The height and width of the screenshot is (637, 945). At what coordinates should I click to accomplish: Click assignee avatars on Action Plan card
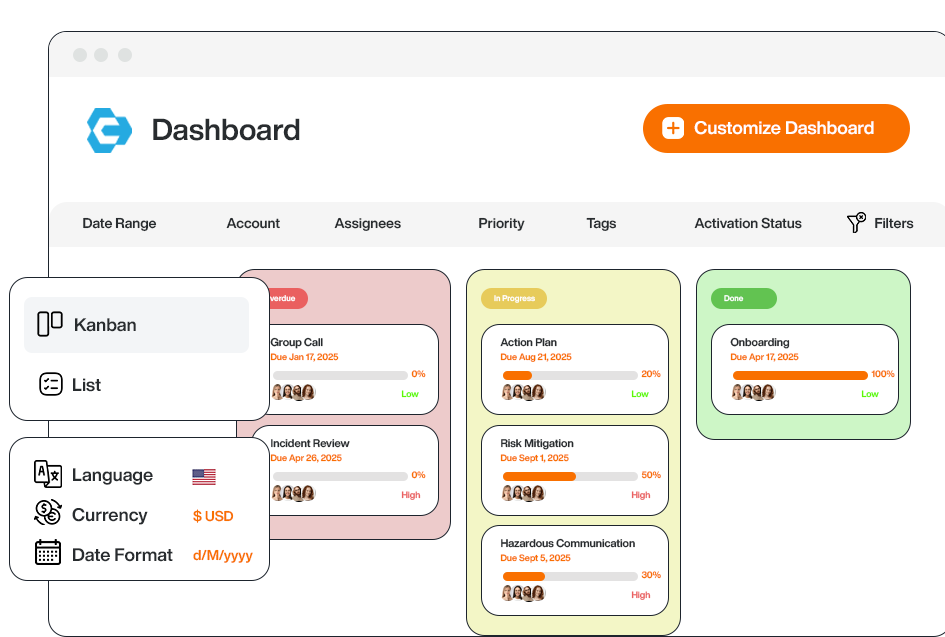pyautogui.click(x=523, y=393)
